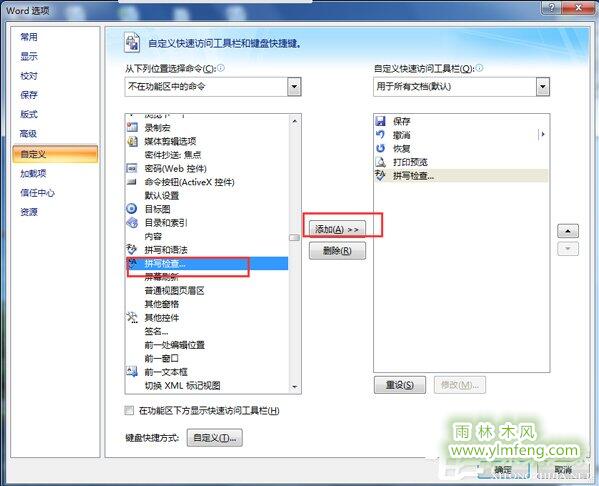Click the 目标图 round icon
This screenshot has width=599, height=486.
point(131,209)
